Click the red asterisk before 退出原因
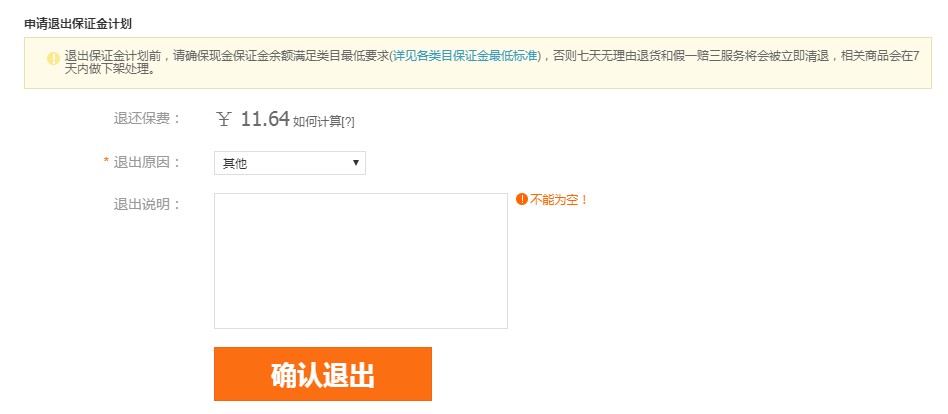Image resolution: width=948 pixels, height=414 pixels. click(106, 161)
